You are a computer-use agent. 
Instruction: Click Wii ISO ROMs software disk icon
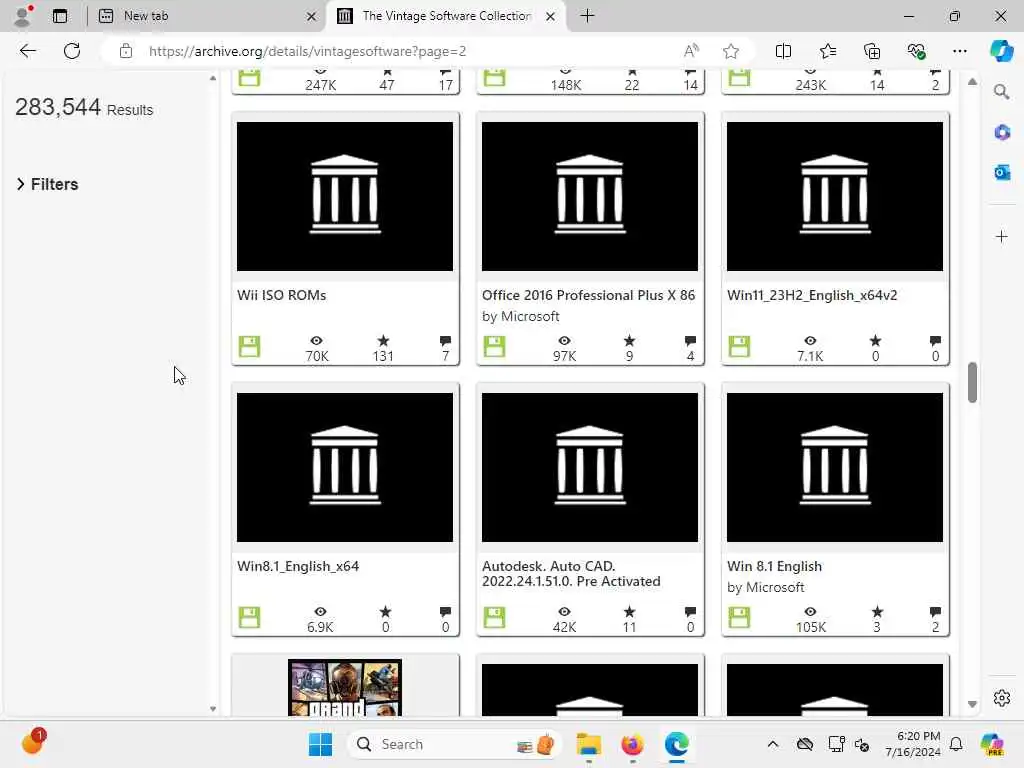(x=249, y=347)
